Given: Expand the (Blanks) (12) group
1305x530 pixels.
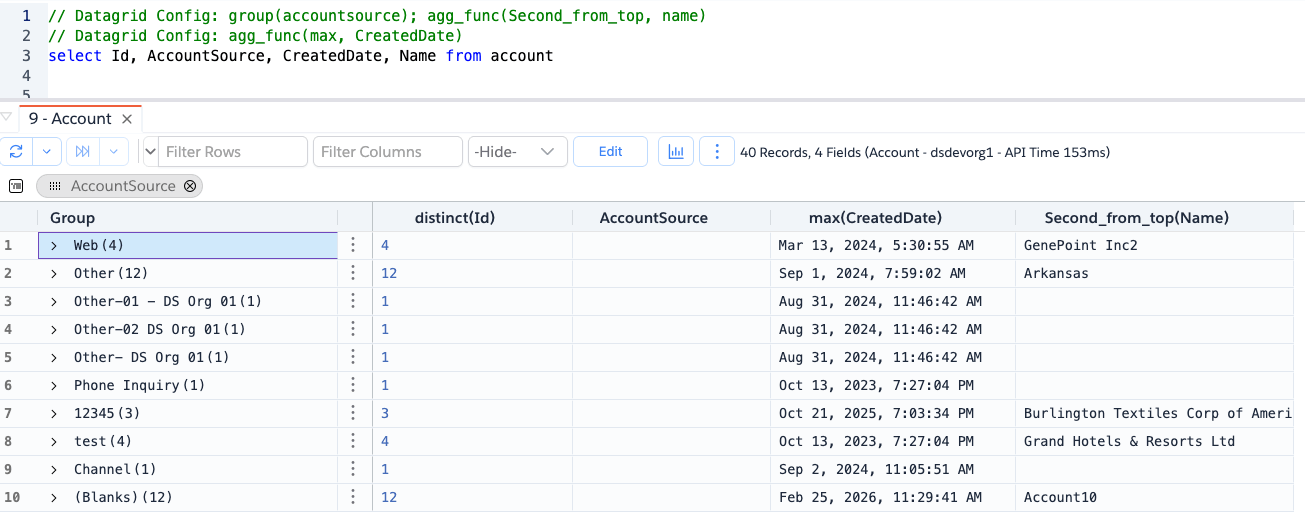Looking at the screenshot, I should [54, 497].
